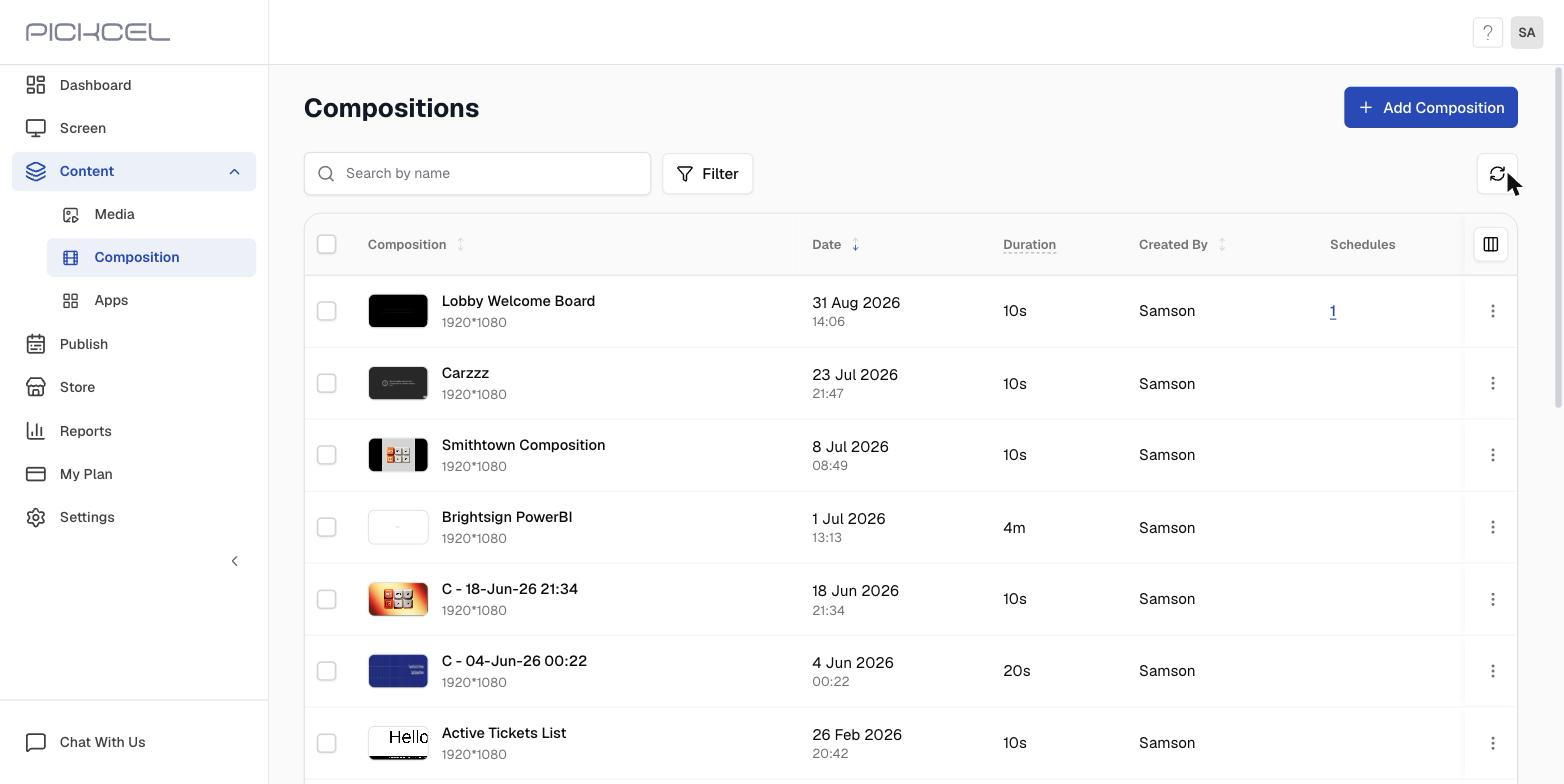Open the column visibility settings icon
This screenshot has width=1564, height=784.
coord(1490,244)
